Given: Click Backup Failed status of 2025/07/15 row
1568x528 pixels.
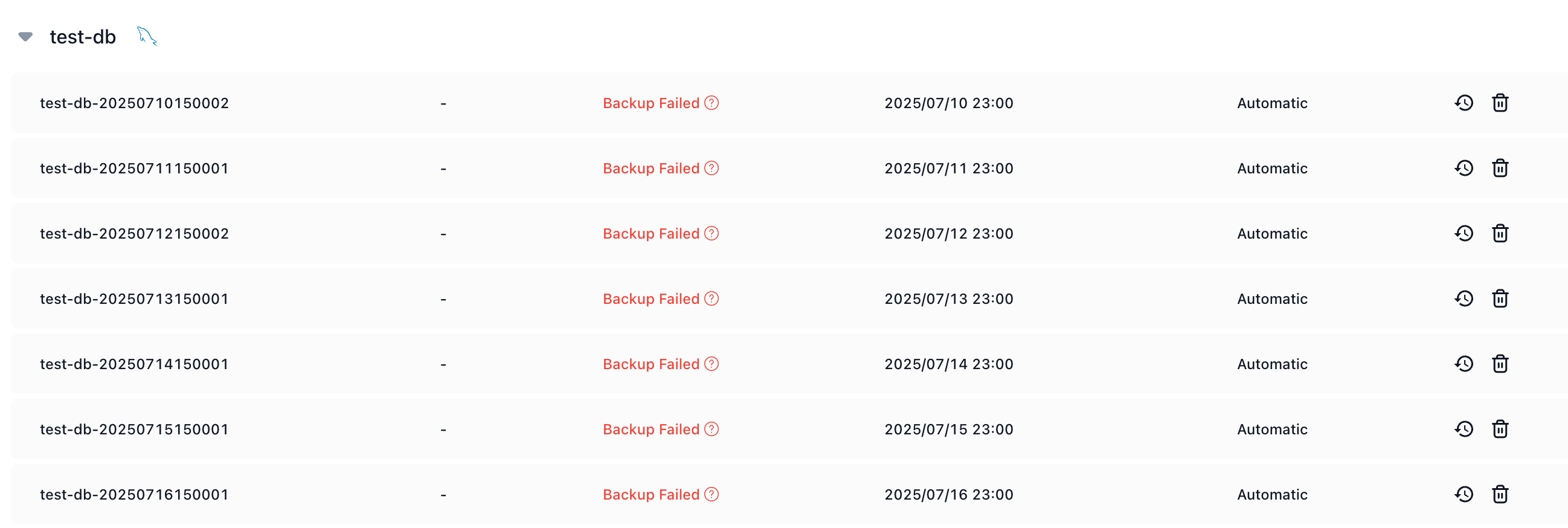Looking at the screenshot, I should tap(651, 429).
